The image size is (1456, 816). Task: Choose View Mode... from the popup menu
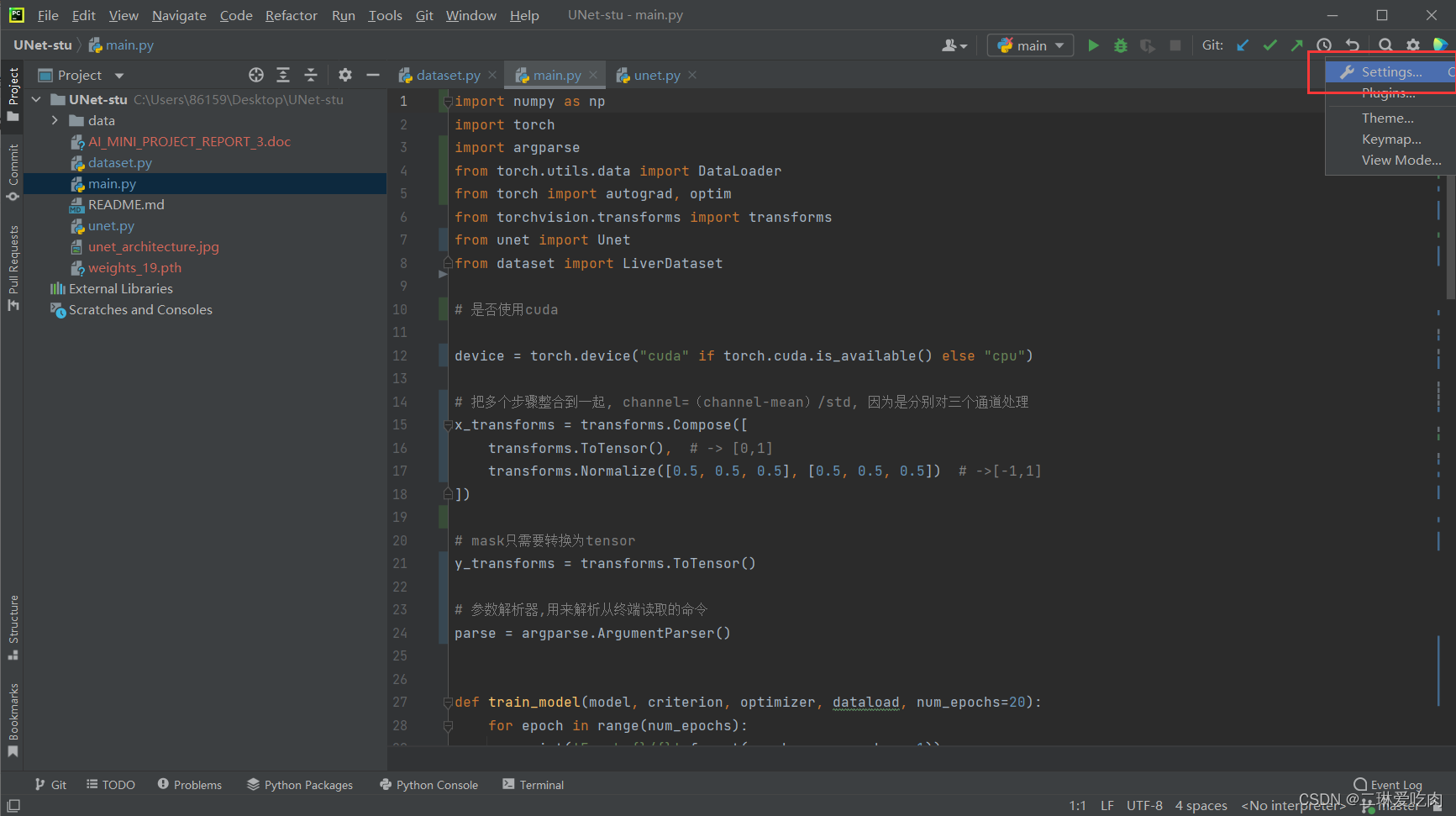pyautogui.click(x=1390, y=160)
